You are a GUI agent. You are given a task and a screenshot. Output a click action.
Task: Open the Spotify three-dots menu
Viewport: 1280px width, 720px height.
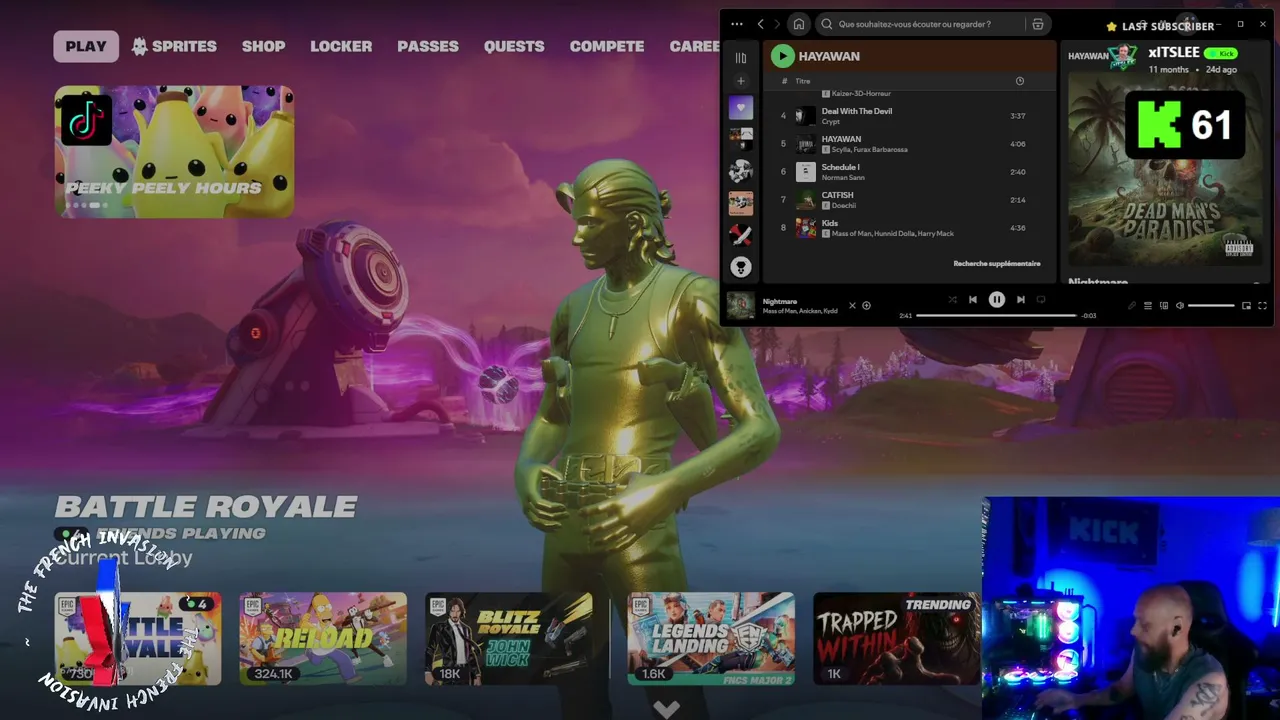(x=737, y=24)
